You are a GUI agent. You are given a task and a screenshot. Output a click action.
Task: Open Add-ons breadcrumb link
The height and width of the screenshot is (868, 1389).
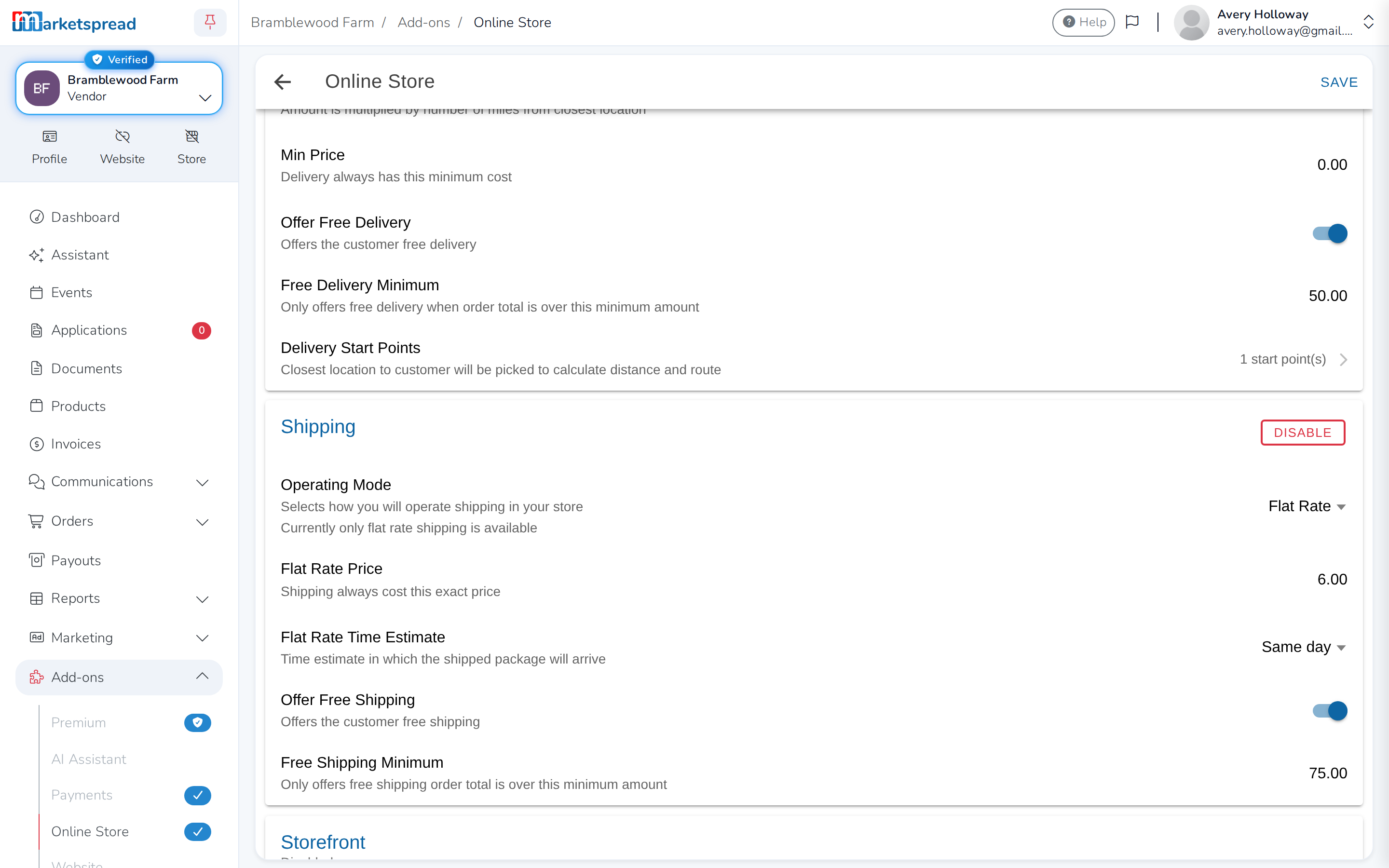(423, 22)
